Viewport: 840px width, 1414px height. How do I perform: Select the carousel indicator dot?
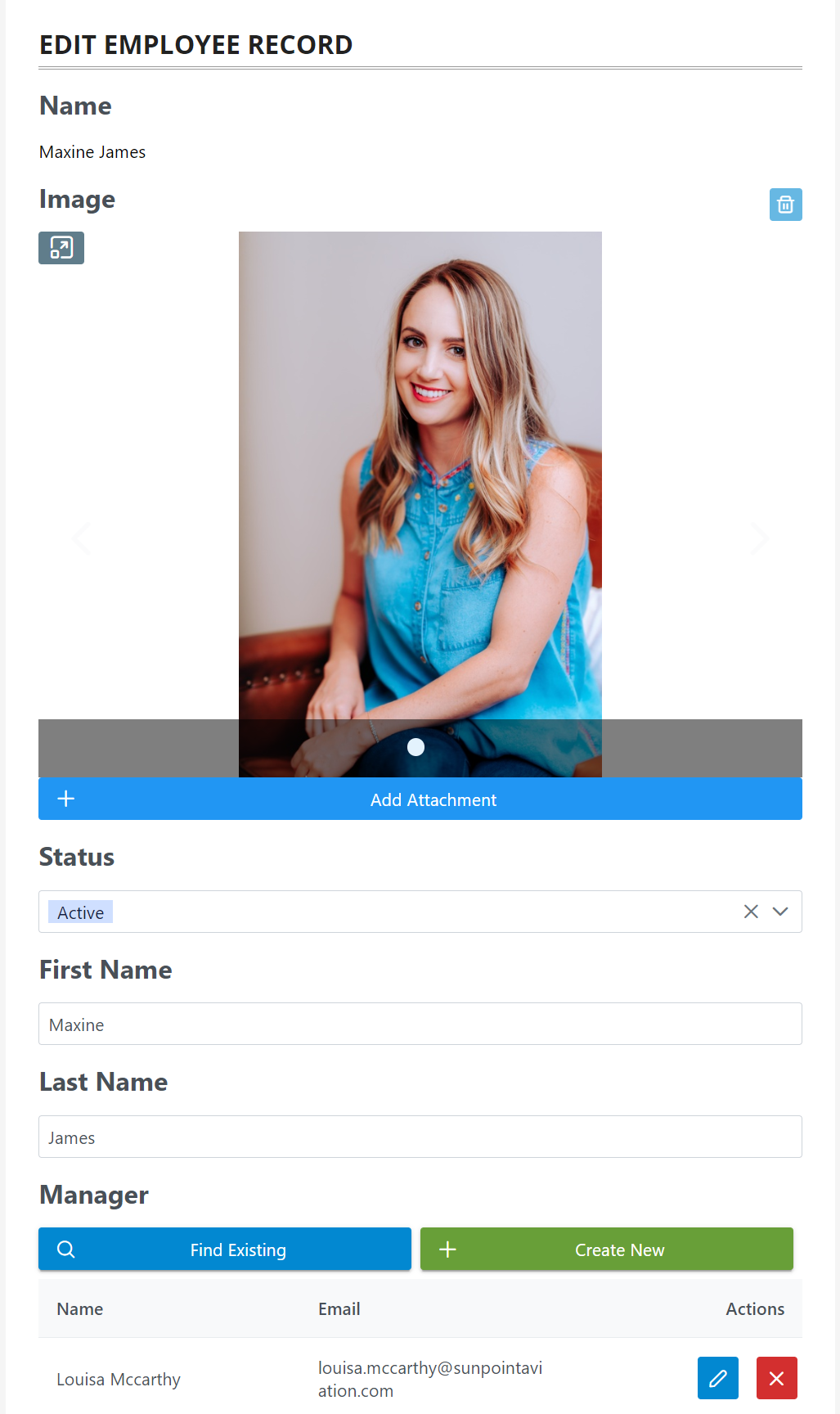(416, 747)
